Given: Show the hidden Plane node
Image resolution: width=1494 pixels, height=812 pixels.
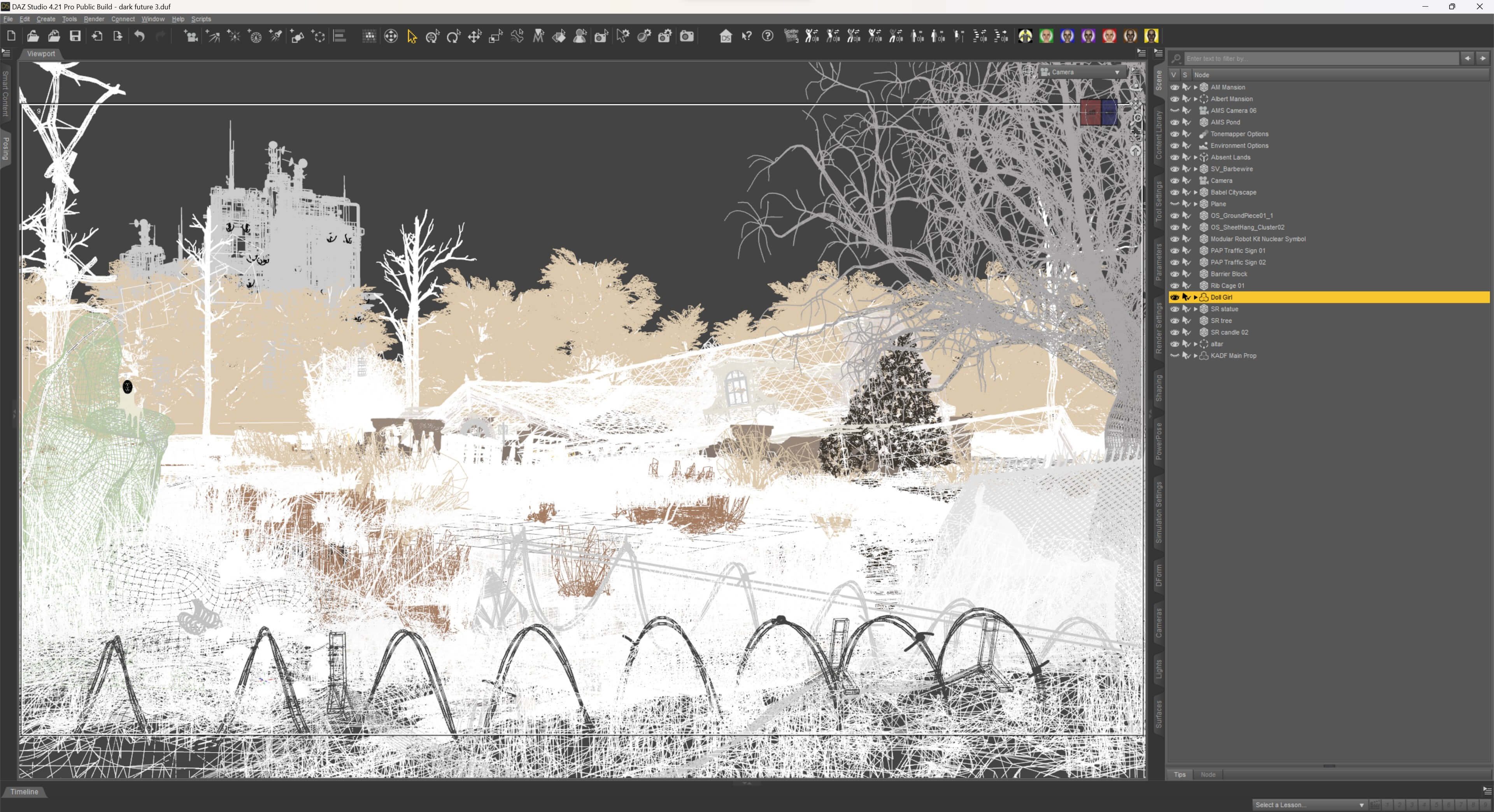Looking at the screenshot, I should pos(1175,204).
